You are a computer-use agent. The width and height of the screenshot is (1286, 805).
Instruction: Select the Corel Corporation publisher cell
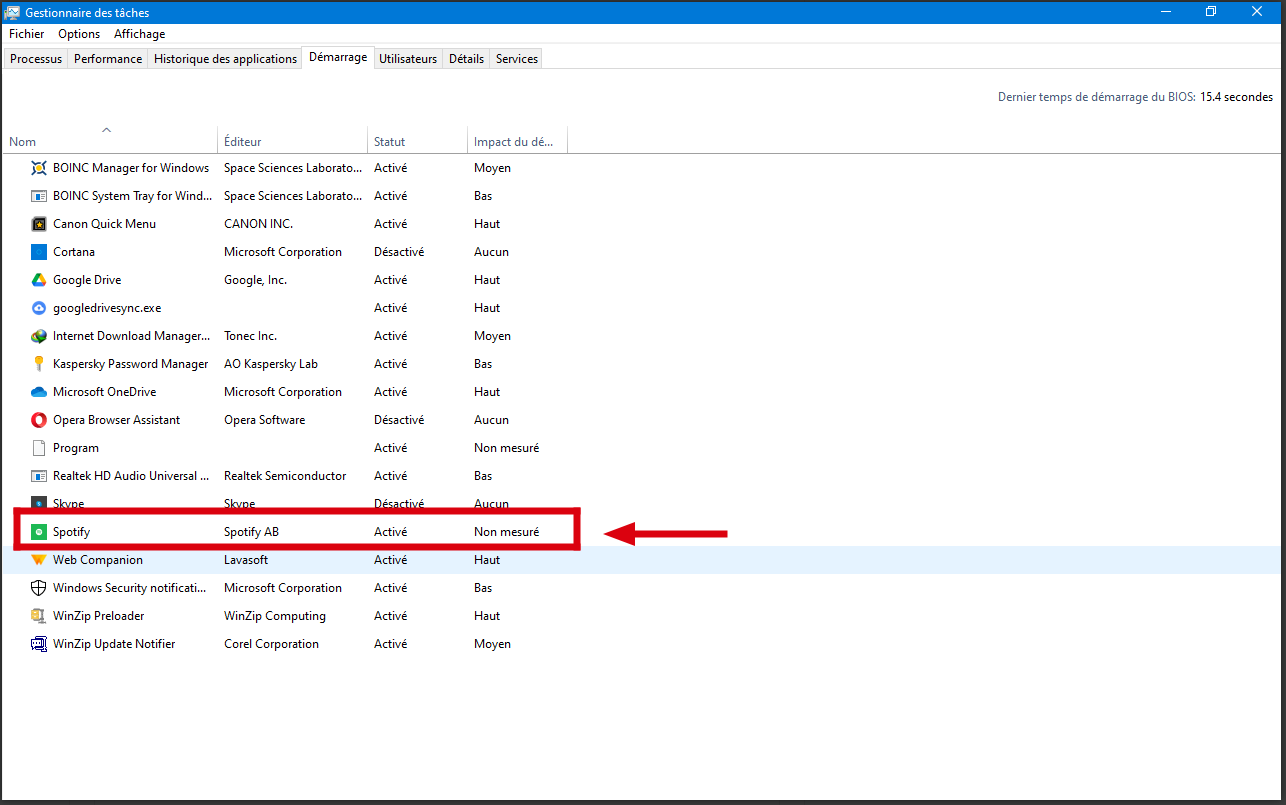point(271,644)
